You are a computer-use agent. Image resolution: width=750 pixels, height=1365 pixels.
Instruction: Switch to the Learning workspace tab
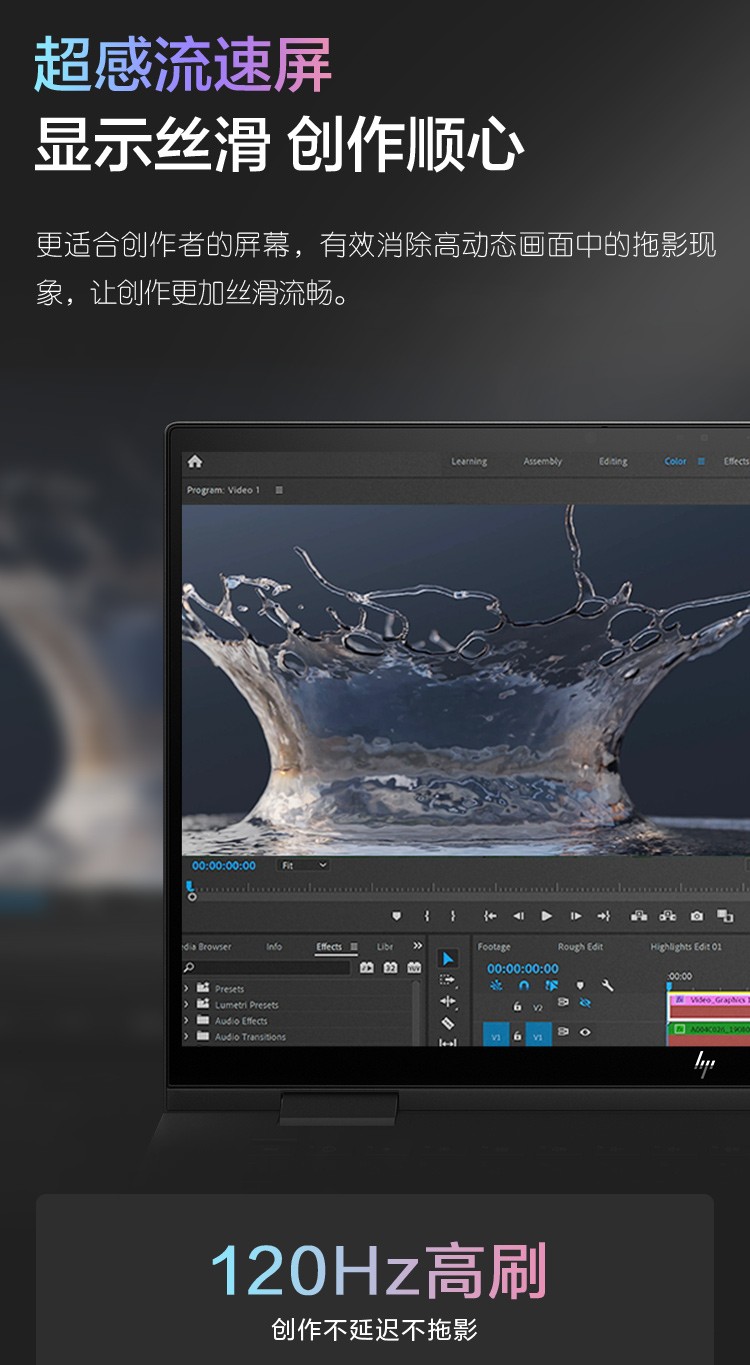[469, 461]
